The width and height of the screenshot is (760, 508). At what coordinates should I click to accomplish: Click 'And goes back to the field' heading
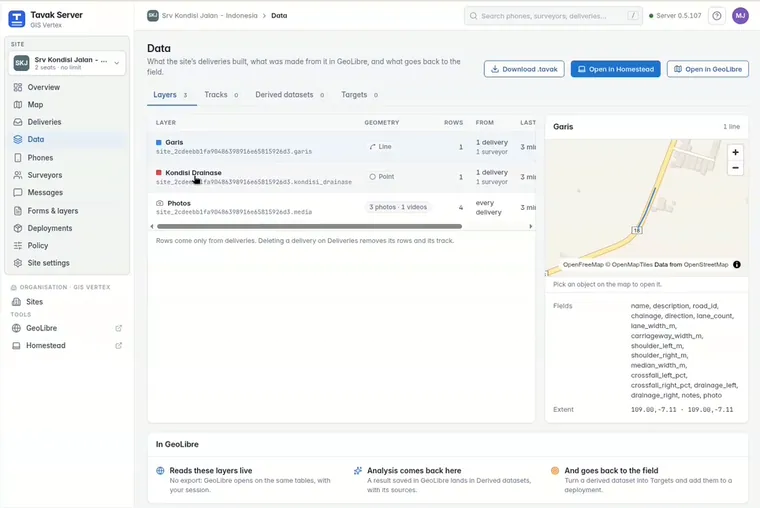(x=611, y=471)
